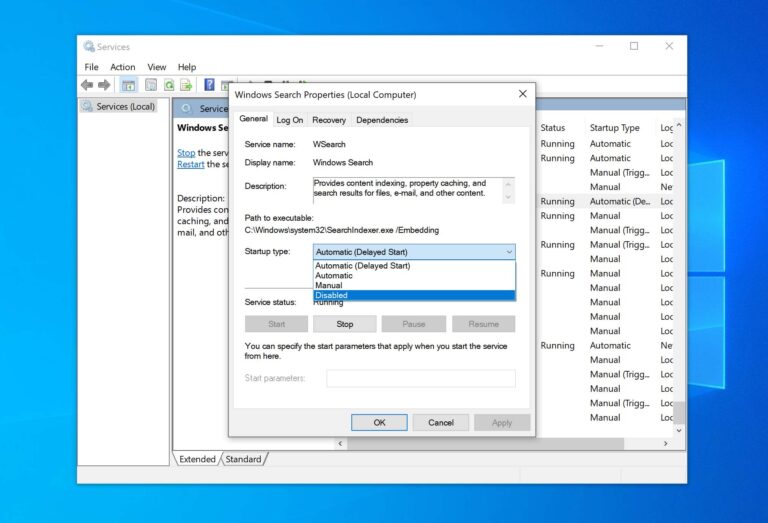The width and height of the screenshot is (768, 523).
Task: Switch to the Log On tab
Action: pyautogui.click(x=289, y=120)
